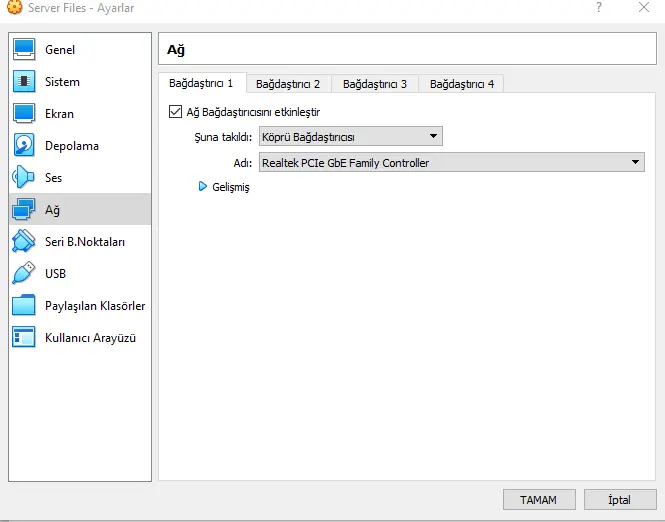Click the help question mark button

tap(599, 8)
